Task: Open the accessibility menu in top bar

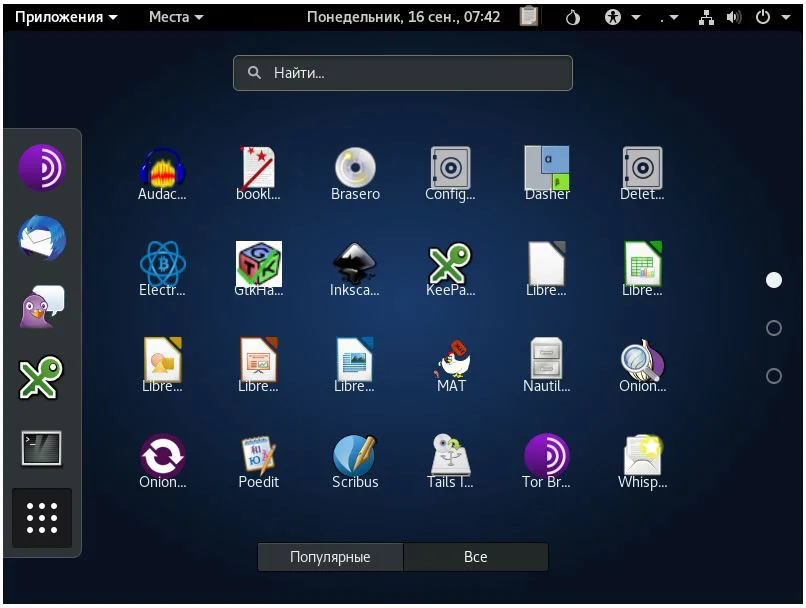Action: [x=622, y=17]
